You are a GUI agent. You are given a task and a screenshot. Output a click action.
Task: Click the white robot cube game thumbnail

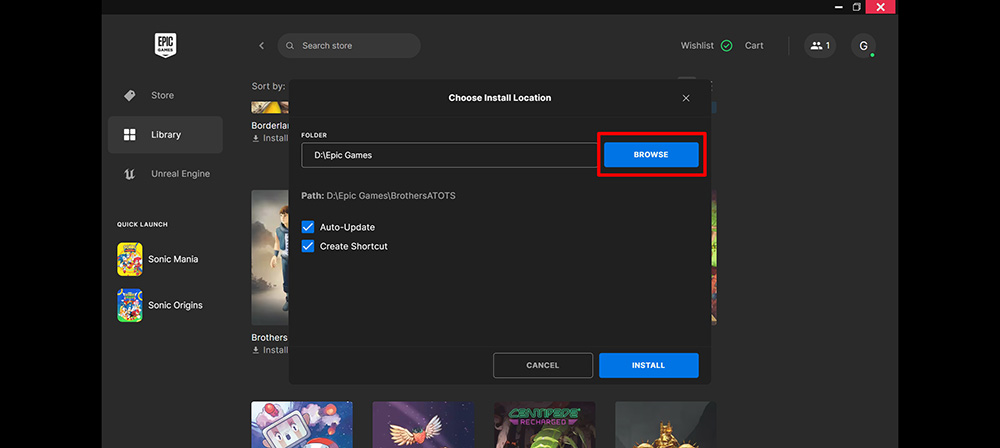pyautogui.click(x=302, y=424)
